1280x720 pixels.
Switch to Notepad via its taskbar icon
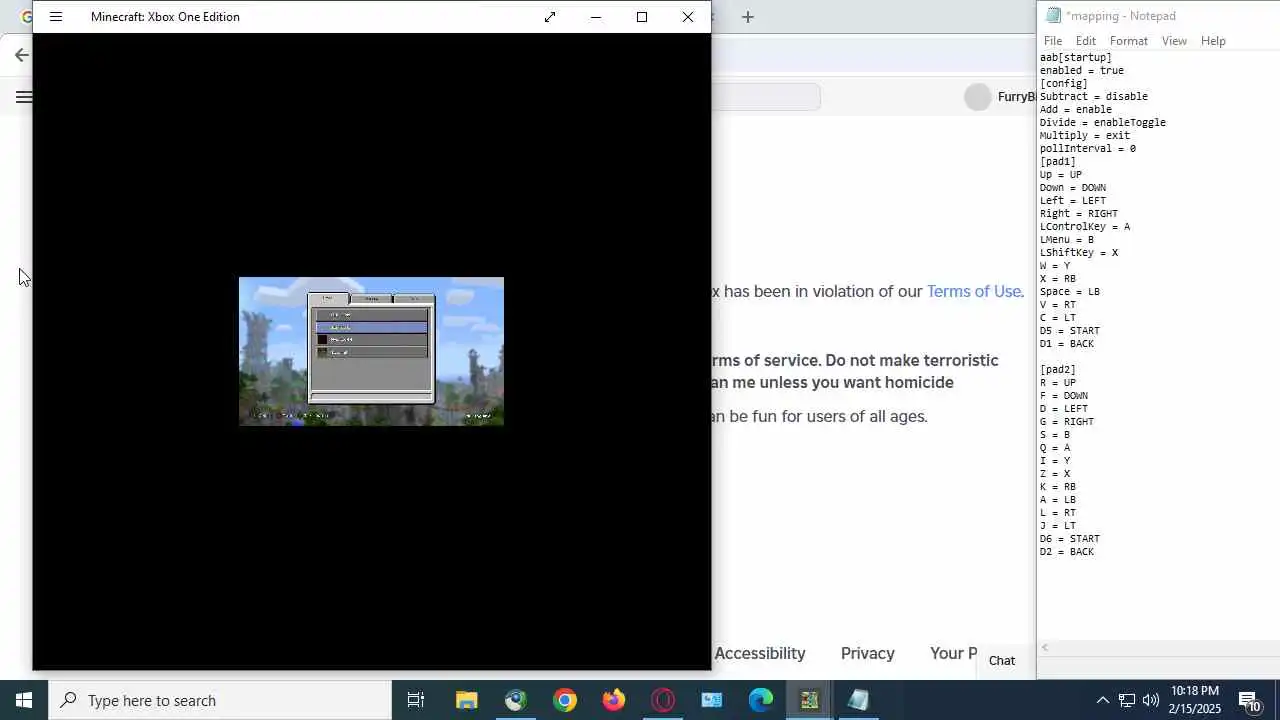(859, 700)
